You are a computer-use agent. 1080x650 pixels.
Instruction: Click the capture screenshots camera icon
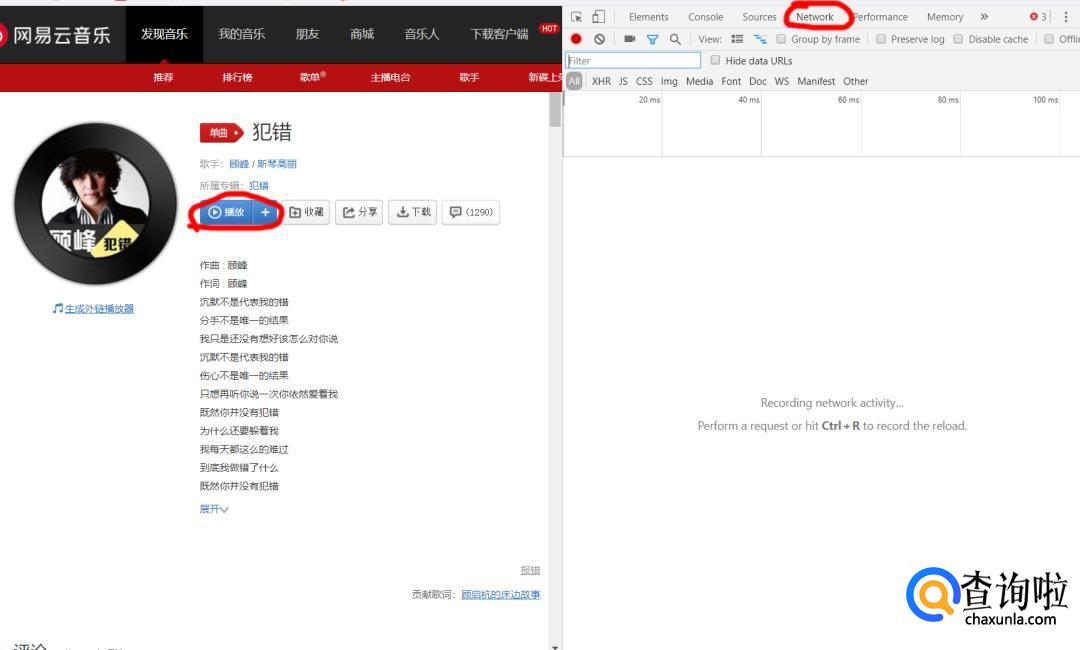[629, 39]
